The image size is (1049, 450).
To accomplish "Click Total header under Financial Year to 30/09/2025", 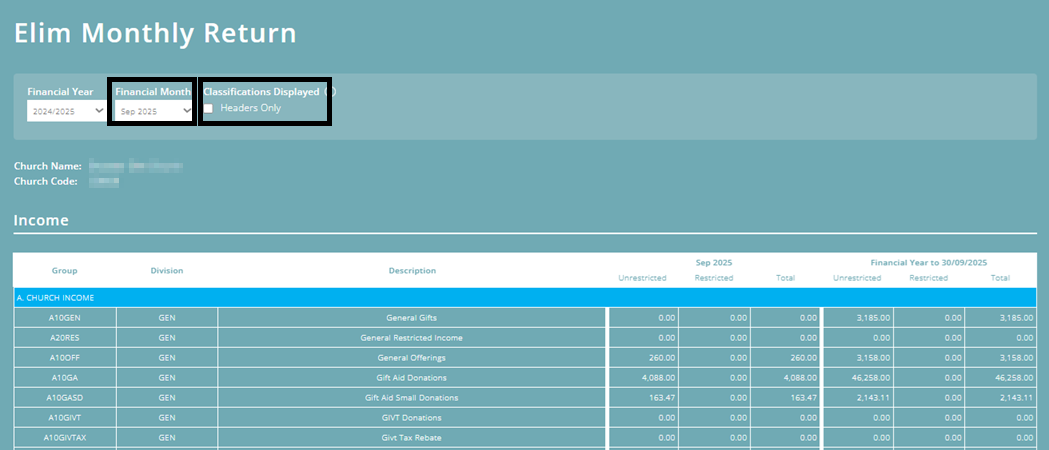I will (1000, 278).
